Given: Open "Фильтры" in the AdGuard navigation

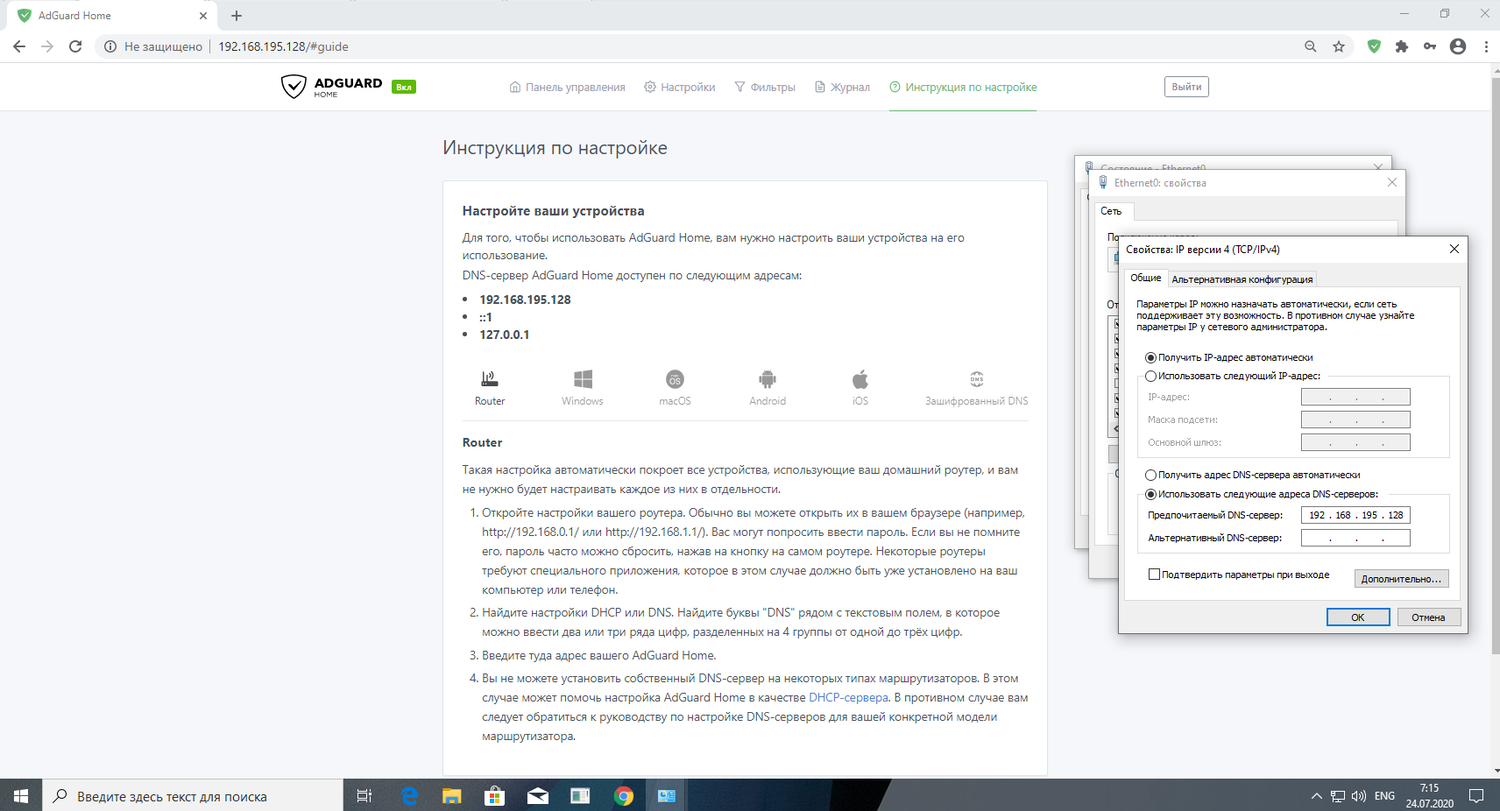Looking at the screenshot, I should 765,87.
